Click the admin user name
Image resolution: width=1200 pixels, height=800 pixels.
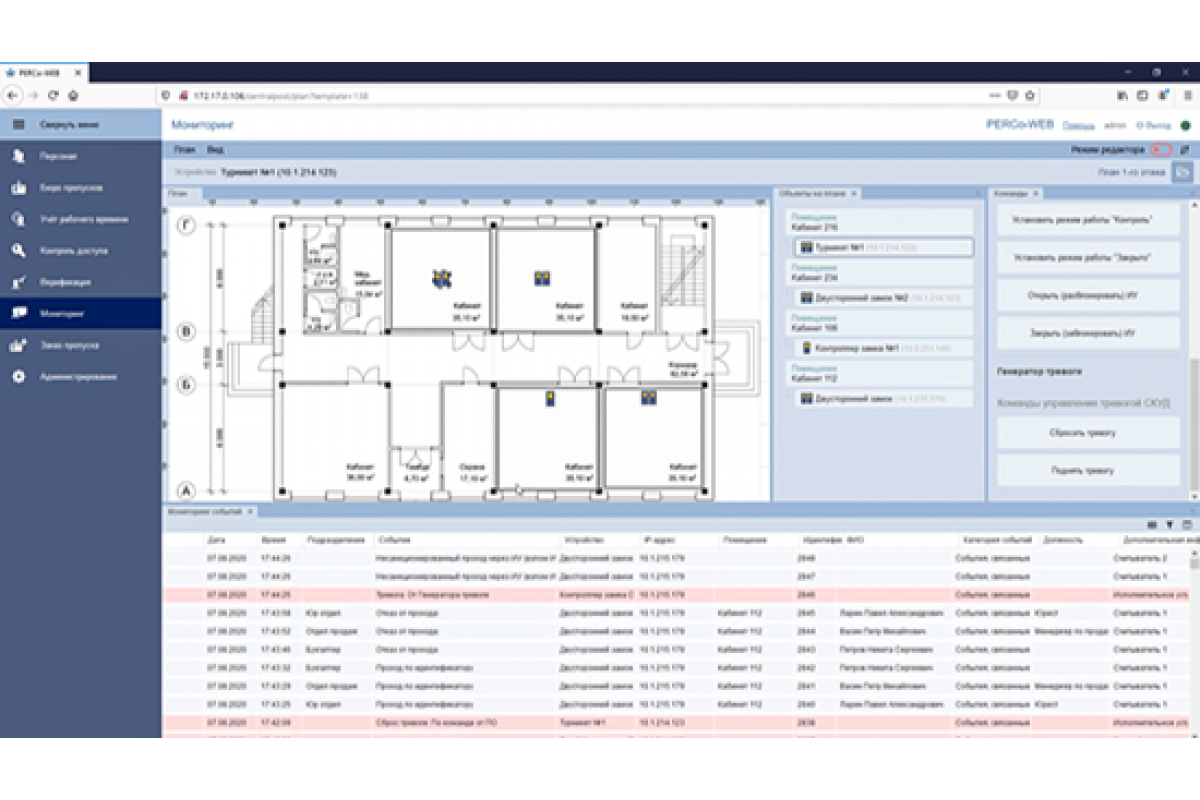pyautogui.click(x=1115, y=126)
